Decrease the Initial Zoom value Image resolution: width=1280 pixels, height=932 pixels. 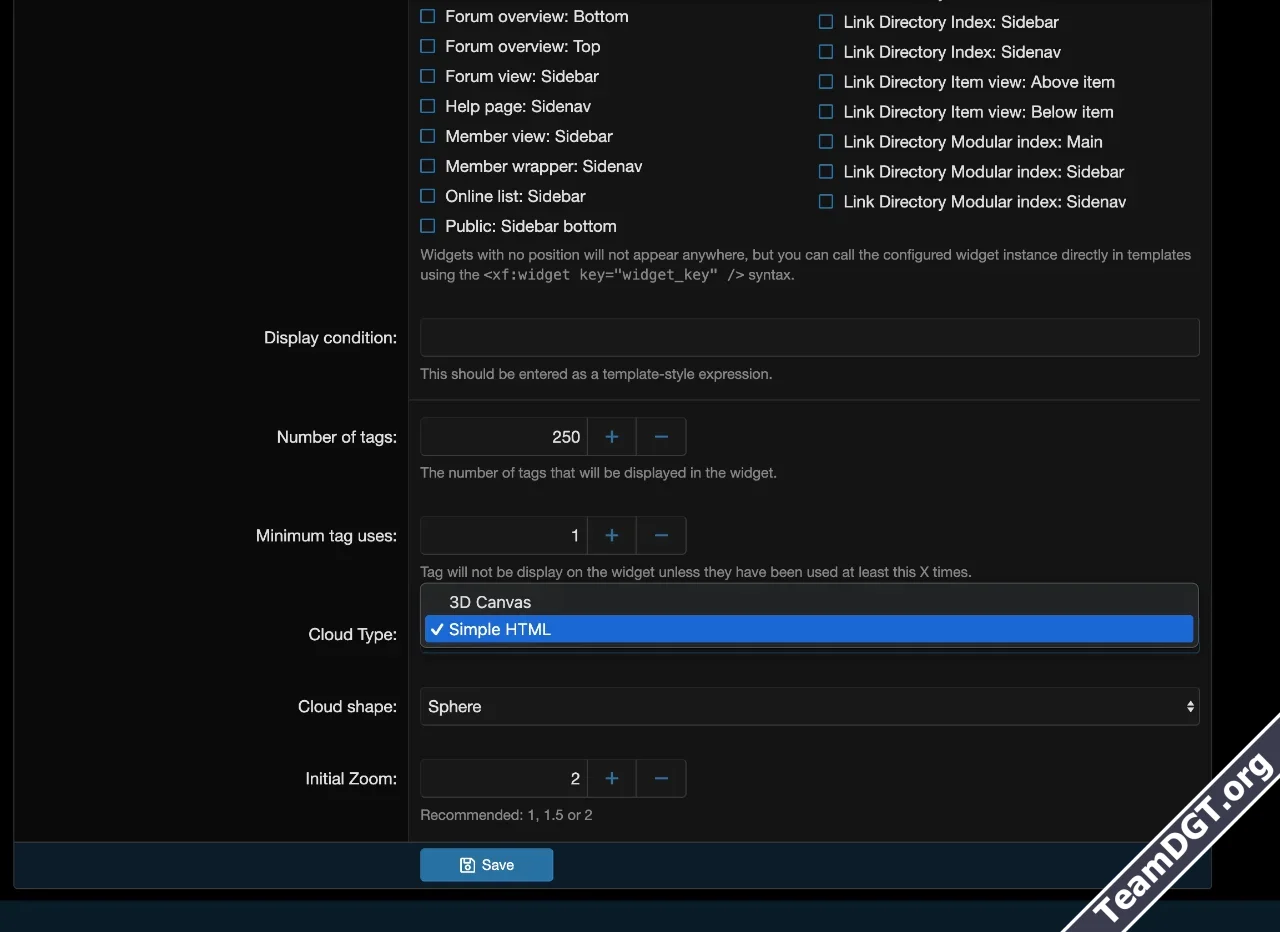pyautogui.click(x=661, y=779)
